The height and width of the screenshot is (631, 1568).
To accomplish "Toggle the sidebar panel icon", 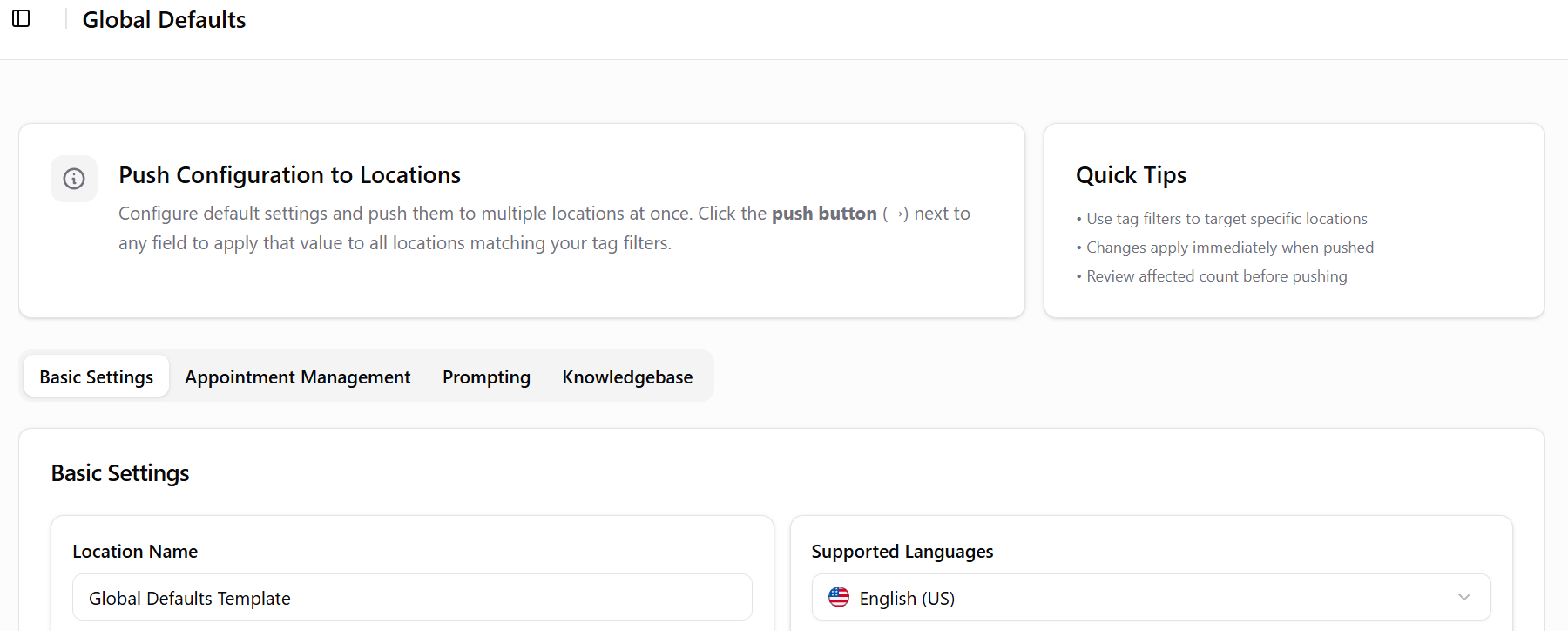I will [21, 18].
